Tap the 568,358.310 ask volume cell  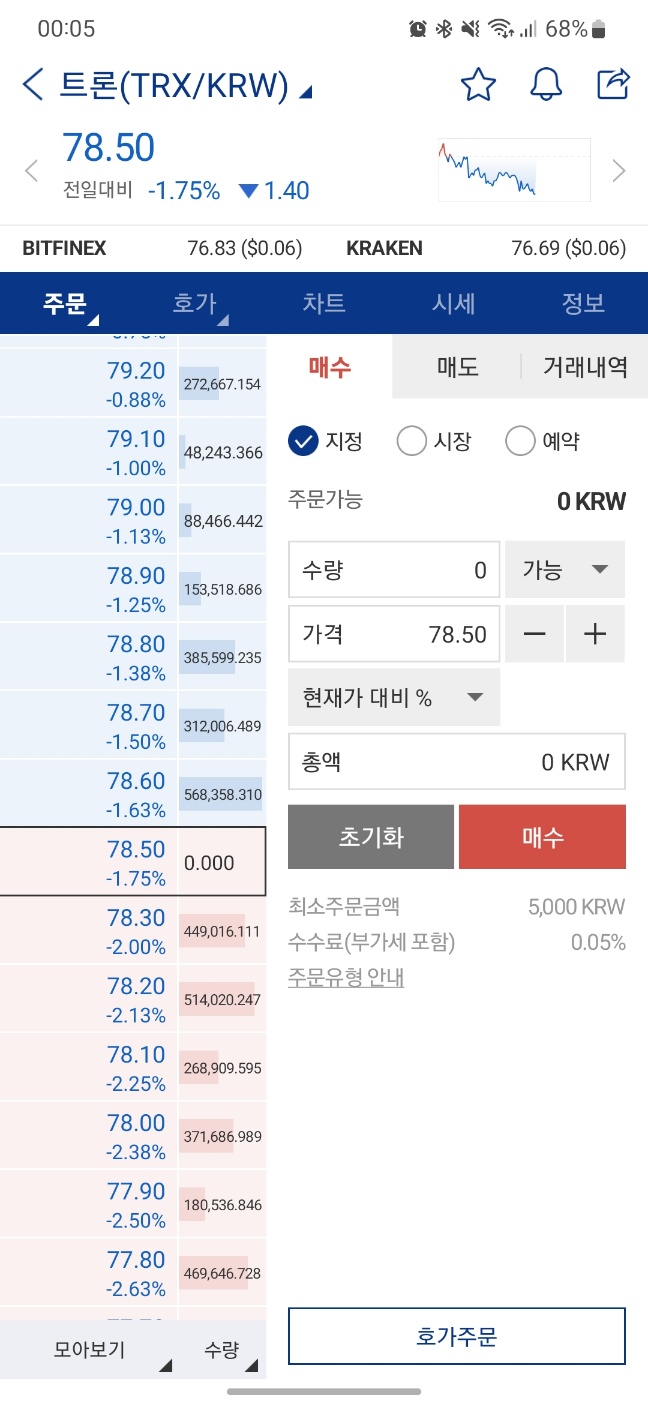click(222, 794)
